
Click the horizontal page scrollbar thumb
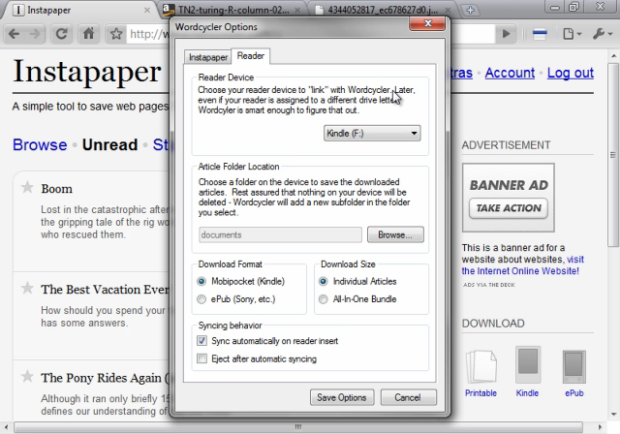(x=298, y=427)
